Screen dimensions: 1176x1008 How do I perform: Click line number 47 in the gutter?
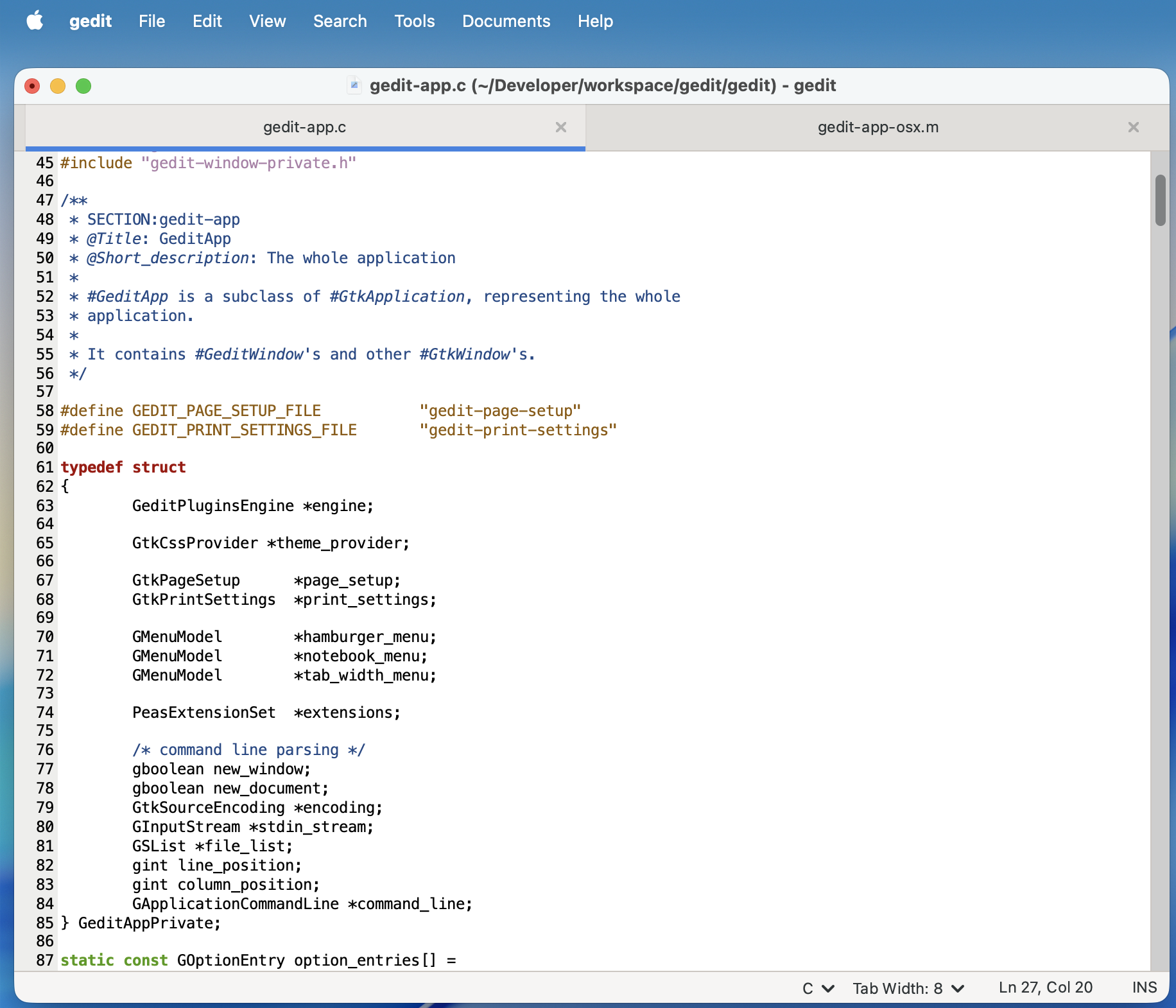pos(45,200)
